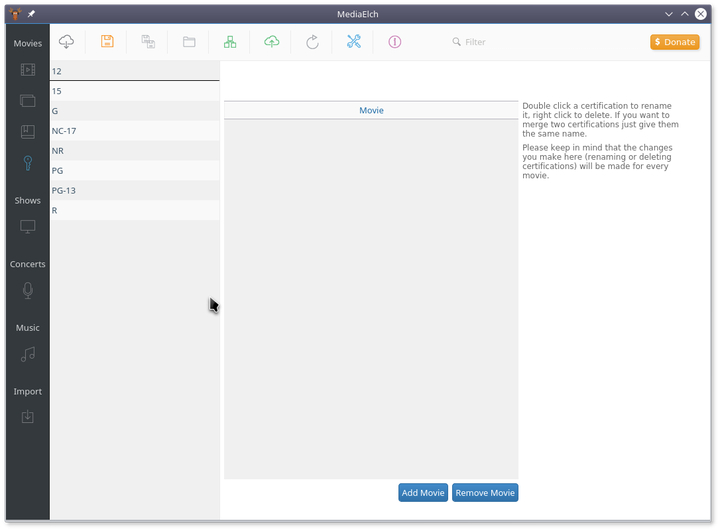Click the cloud download Search icon
This screenshot has width=720, height=531.
(67, 42)
